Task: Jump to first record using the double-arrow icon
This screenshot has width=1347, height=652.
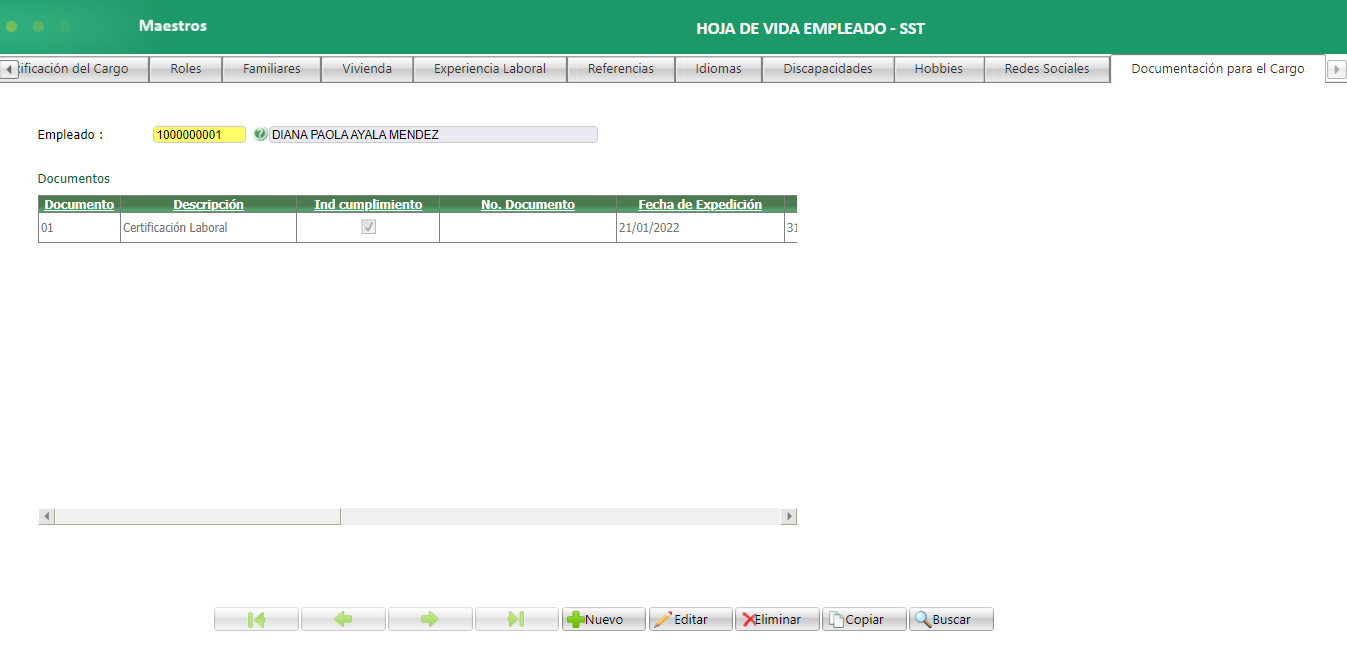Action: click(x=256, y=619)
